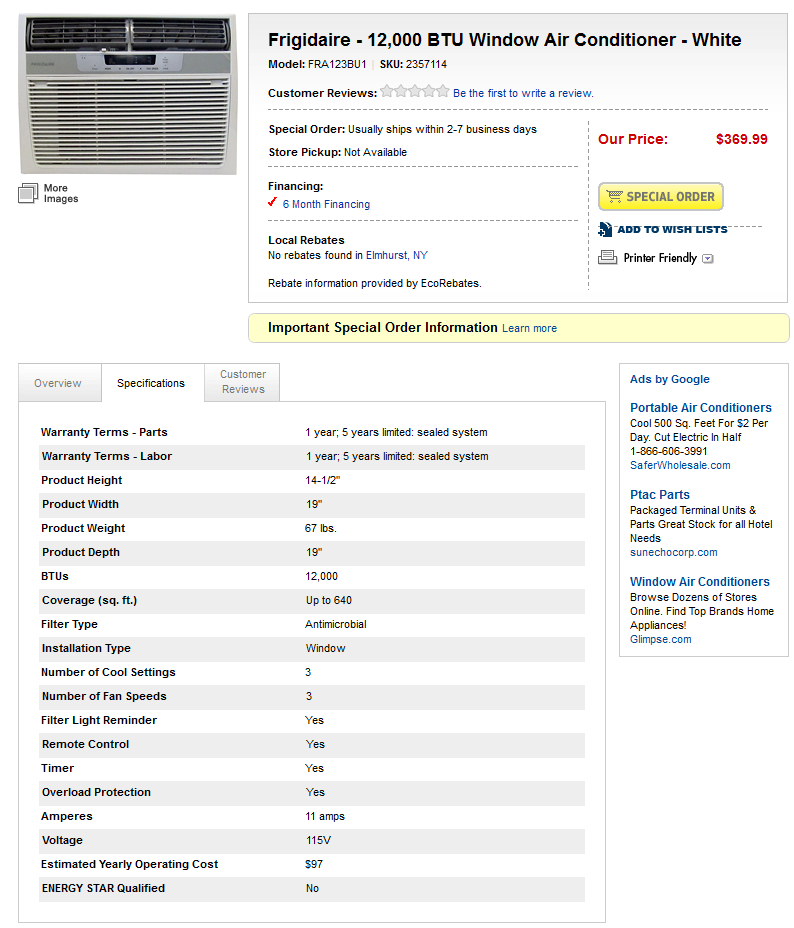Open the 6 Month Financing link
Screen dimensions: 794x928
(326, 204)
